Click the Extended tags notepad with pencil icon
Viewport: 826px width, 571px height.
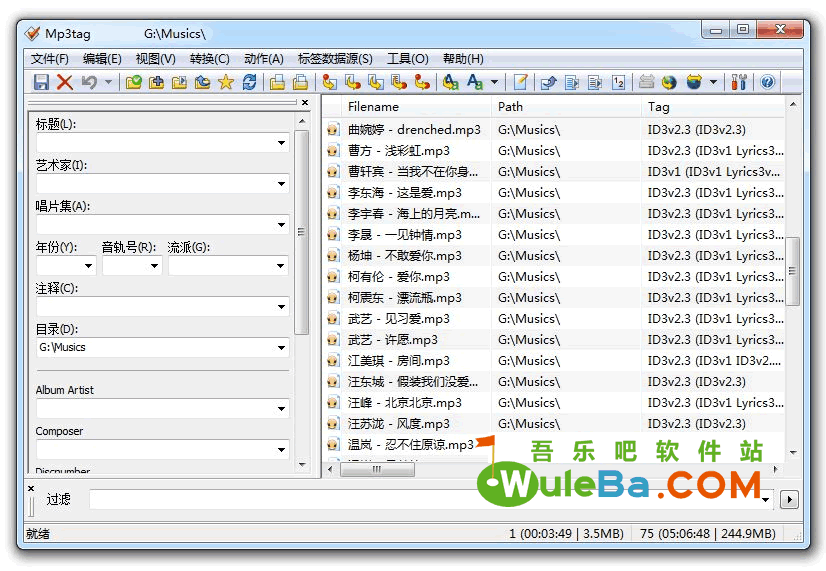[x=520, y=82]
